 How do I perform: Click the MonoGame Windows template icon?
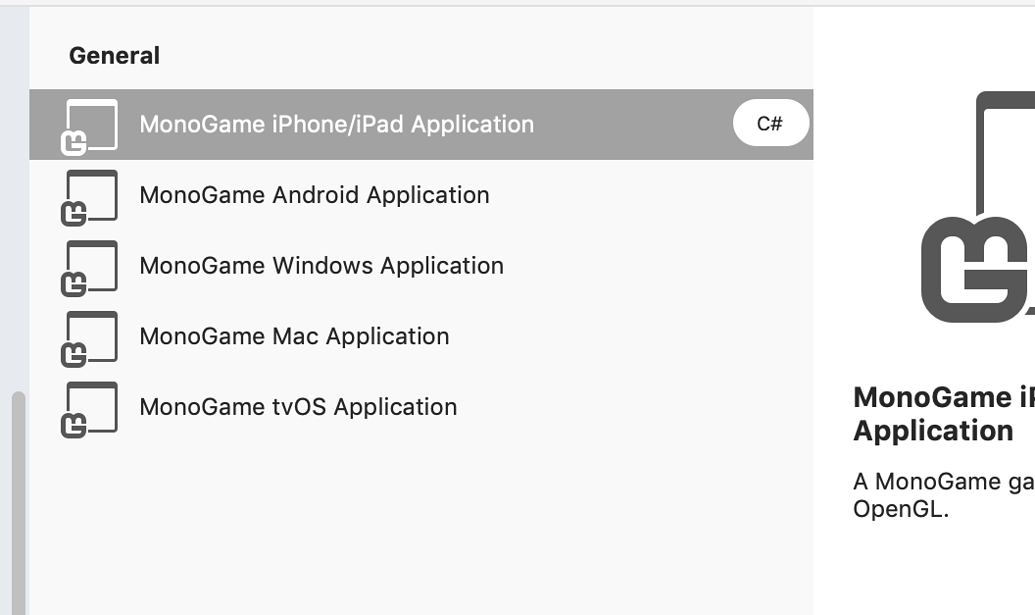click(89, 268)
